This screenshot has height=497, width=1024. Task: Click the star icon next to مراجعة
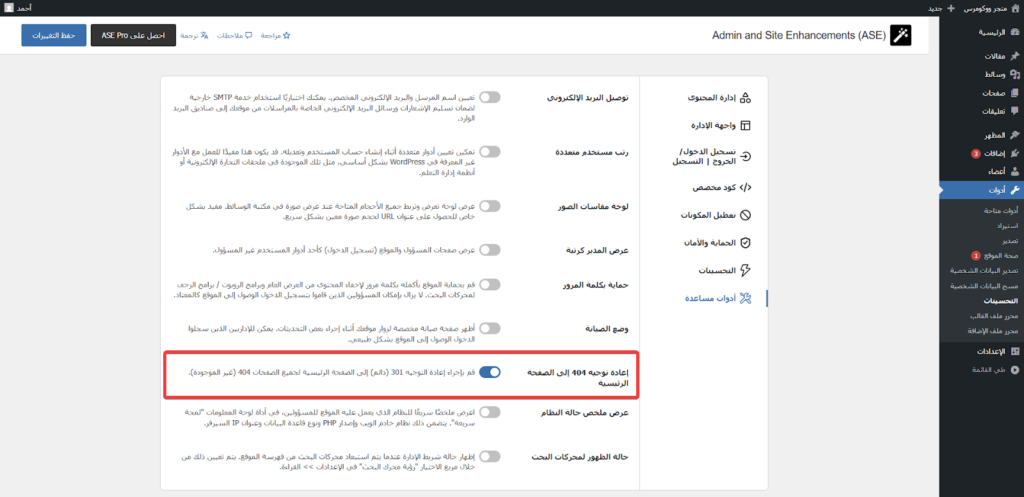pyautogui.click(x=286, y=35)
